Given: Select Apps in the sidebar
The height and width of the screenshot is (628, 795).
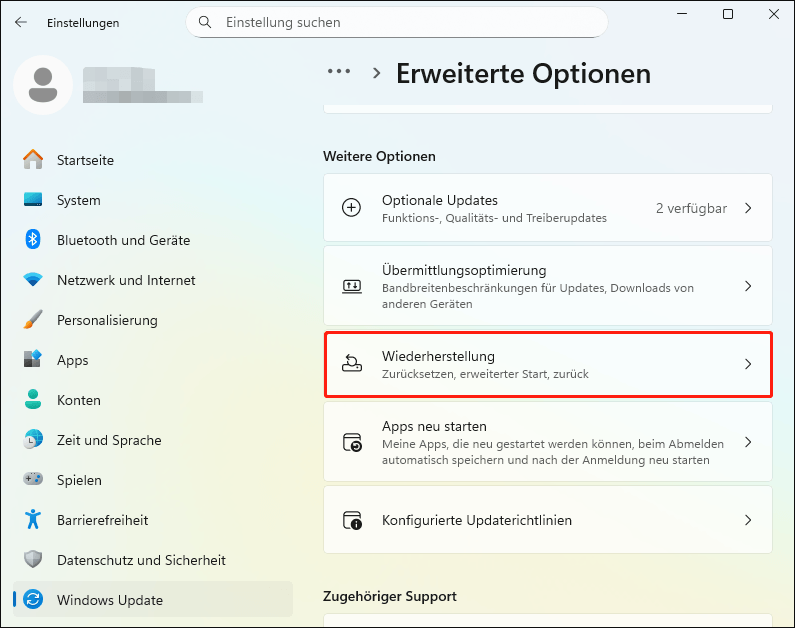Looking at the screenshot, I should [153, 360].
